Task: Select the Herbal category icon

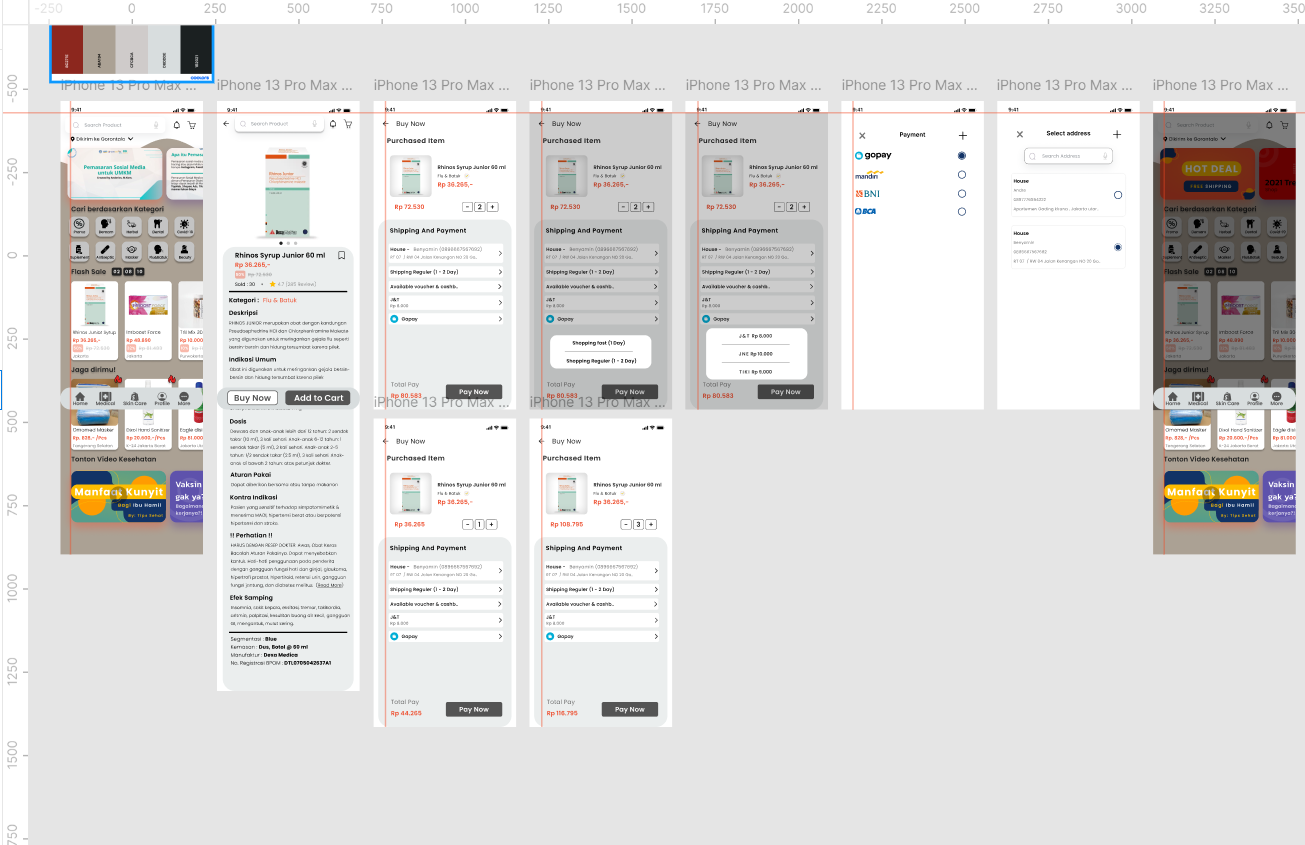Action: tap(132, 224)
